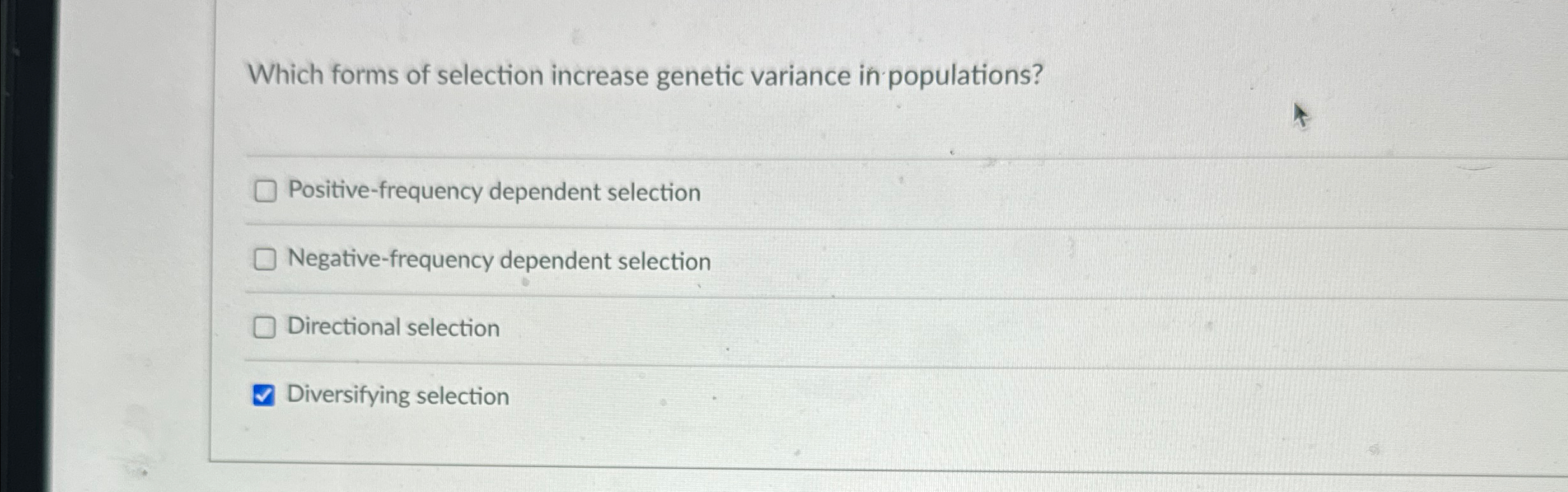This screenshot has width=1568, height=492.
Task: Click the fourth answer row
Action: pyautogui.click(x=763, y=395)
